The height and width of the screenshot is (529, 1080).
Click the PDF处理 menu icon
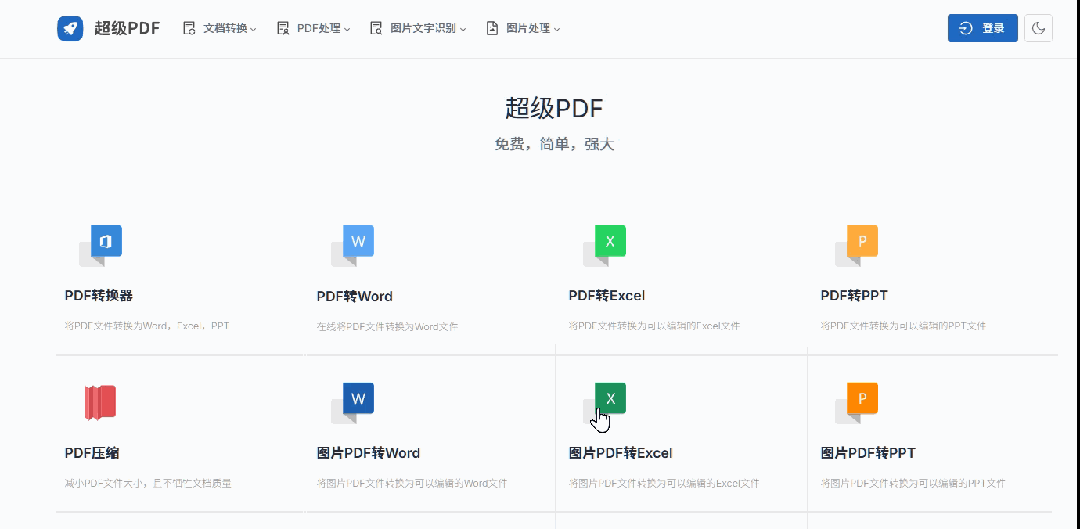point(282,28)
